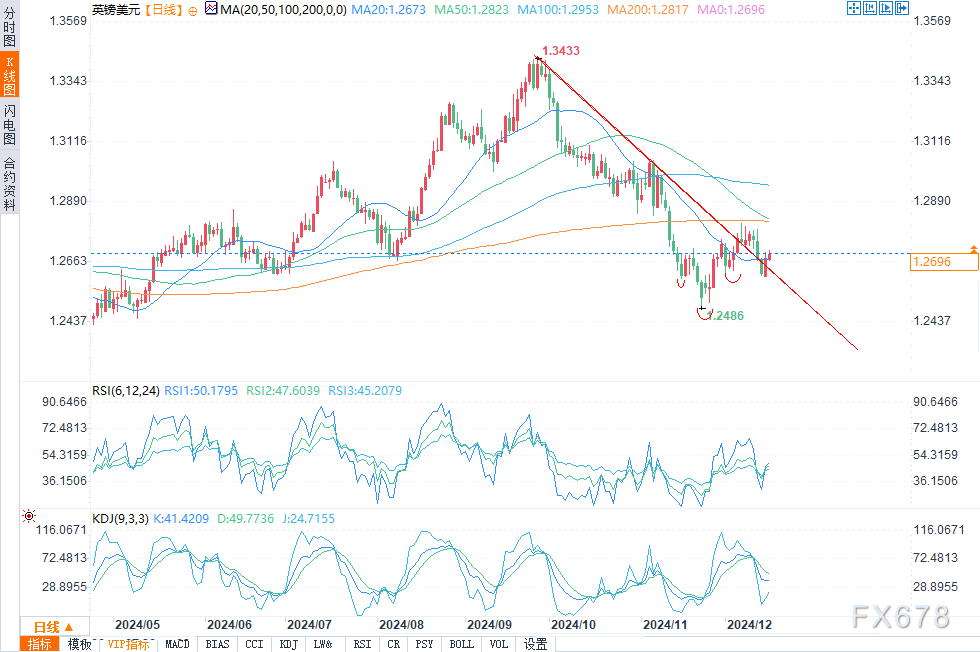The width and height of the screenshot is (980, 652).
Task: Click the 2024/08 date on time axis
Action: coord(401,624)
